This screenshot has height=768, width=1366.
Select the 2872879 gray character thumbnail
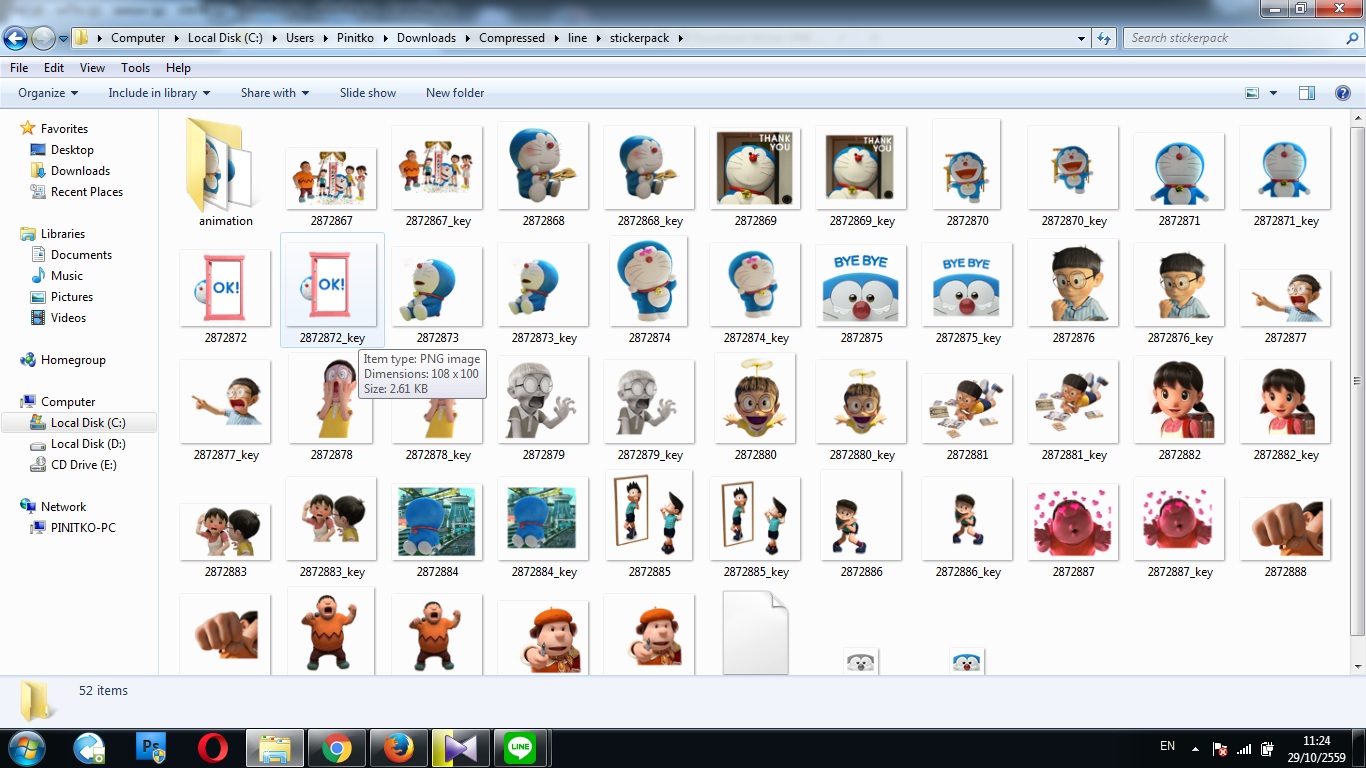[x=543, y=401]
